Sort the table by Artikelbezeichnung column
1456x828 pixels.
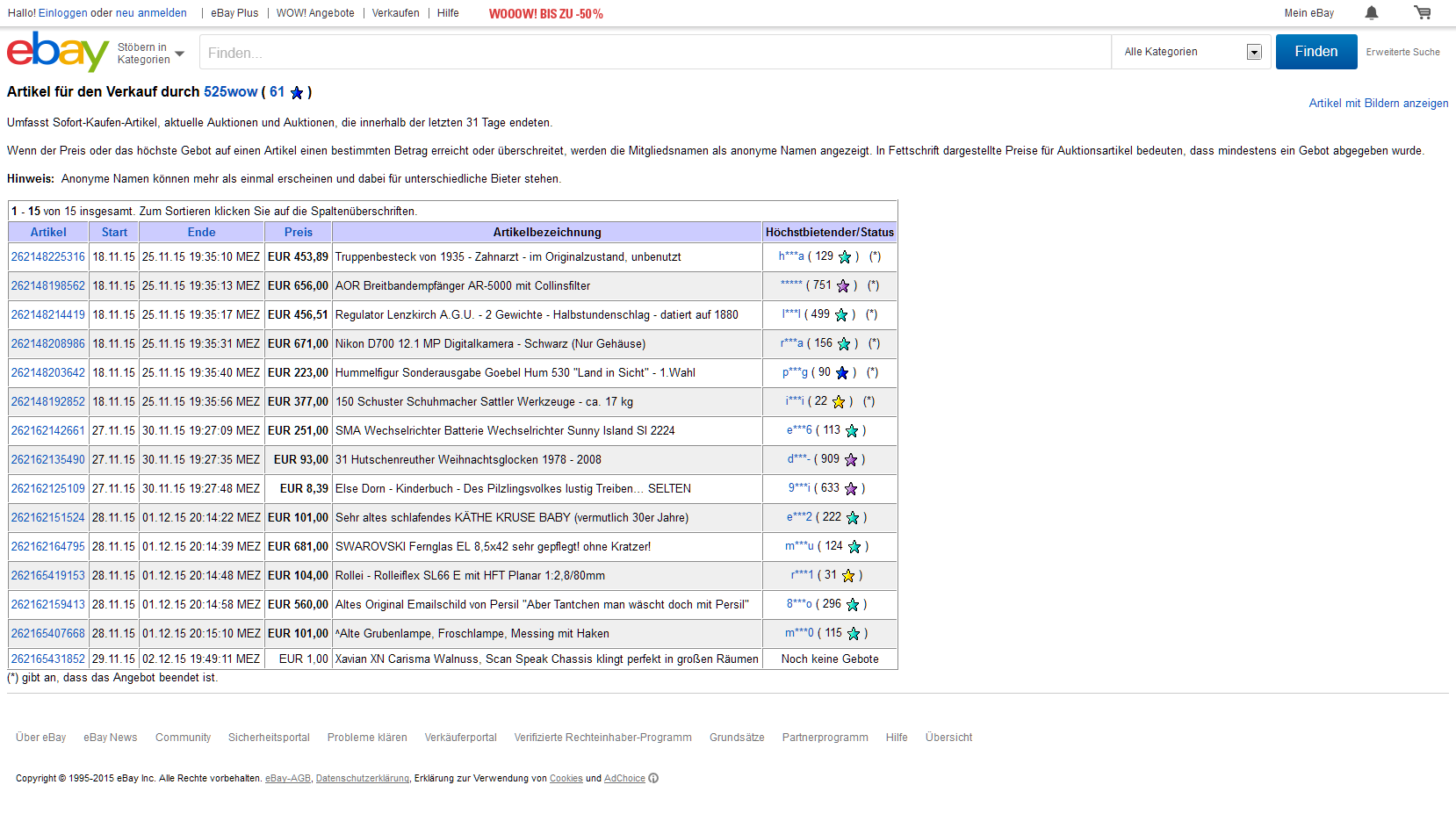click(x=547, y=232)
